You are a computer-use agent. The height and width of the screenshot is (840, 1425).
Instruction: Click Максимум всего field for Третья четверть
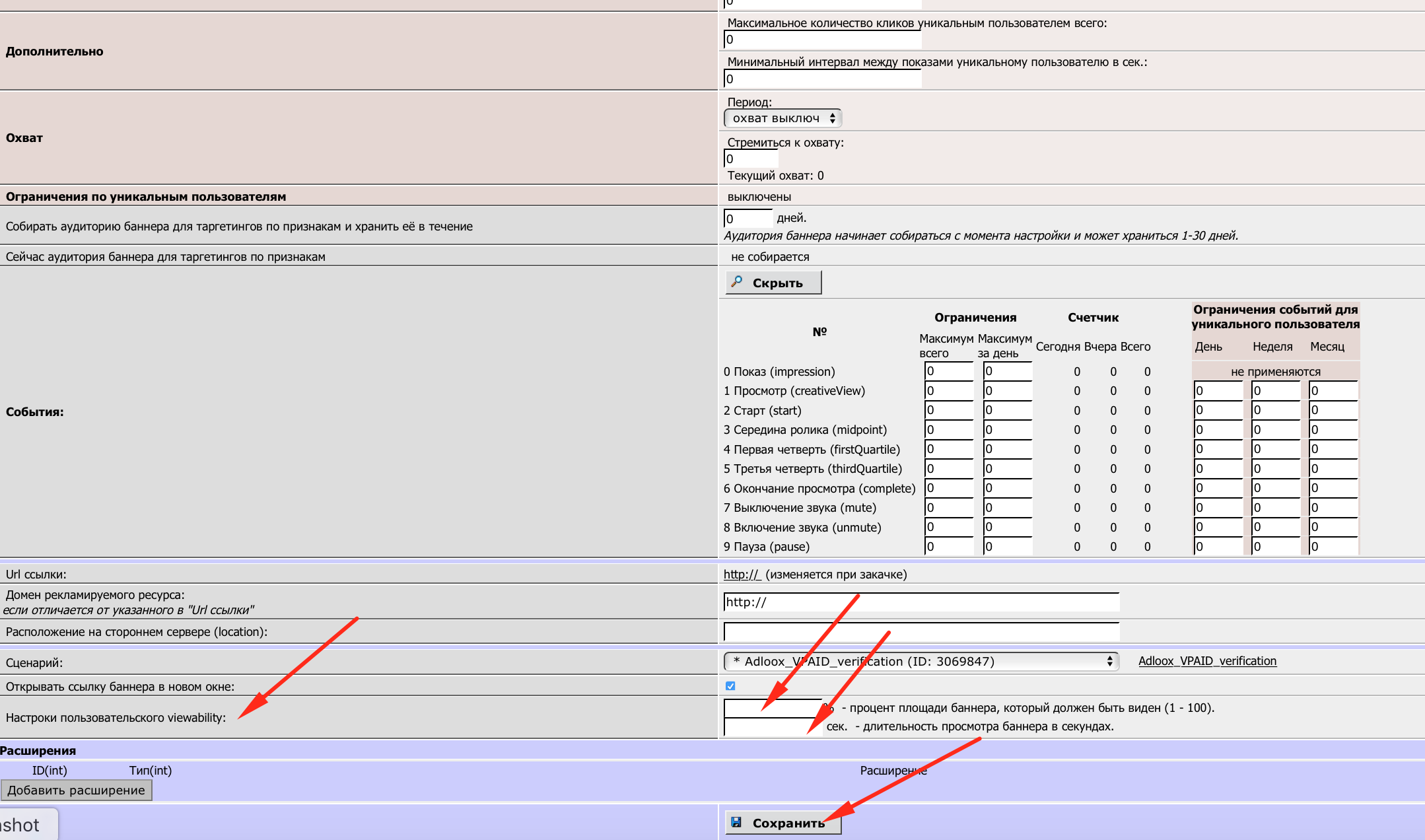[950, 469]
